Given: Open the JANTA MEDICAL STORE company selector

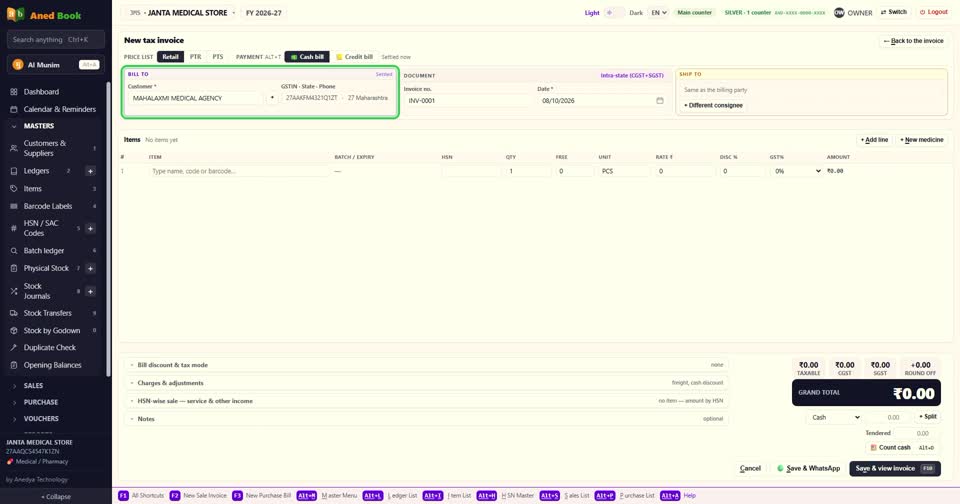Looking at the screenshot, I should coord(182,12).
